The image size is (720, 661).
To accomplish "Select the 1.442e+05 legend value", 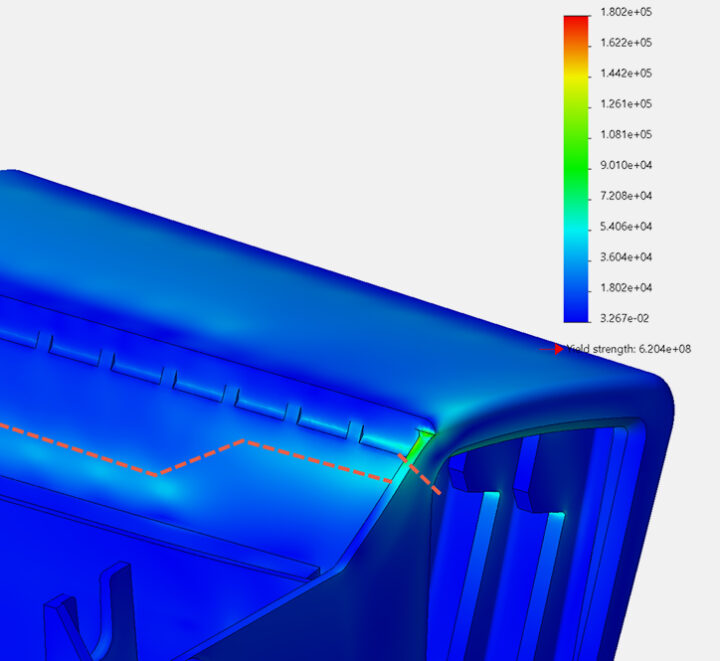I will (x=623, y=73).
